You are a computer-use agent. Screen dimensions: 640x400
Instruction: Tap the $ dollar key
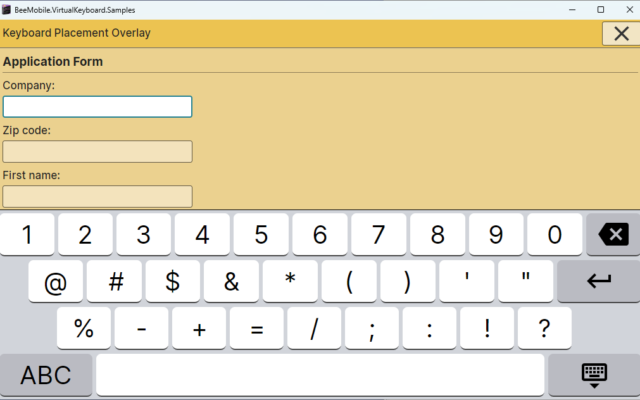click(x=173, y=281)
